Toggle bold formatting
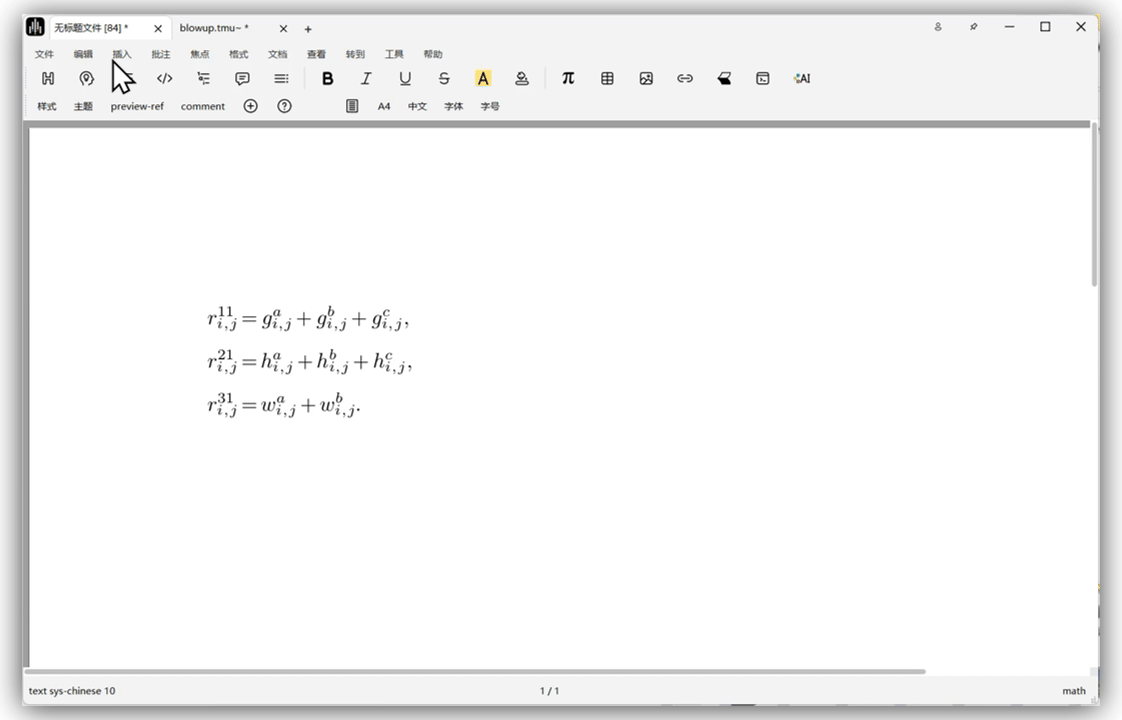The height and width of the screenshot is (720, 1122). tap(327, 78)
